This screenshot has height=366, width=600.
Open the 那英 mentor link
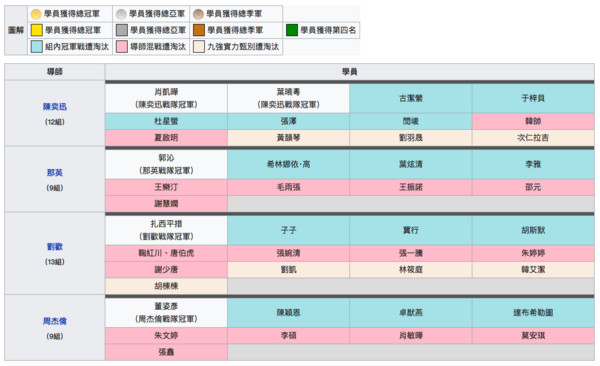pos(55,173)
